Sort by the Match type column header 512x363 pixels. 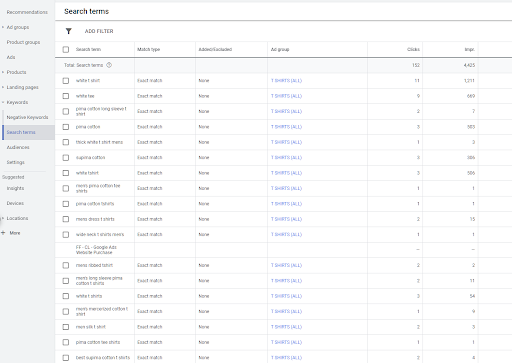click(x=149, y=49)
